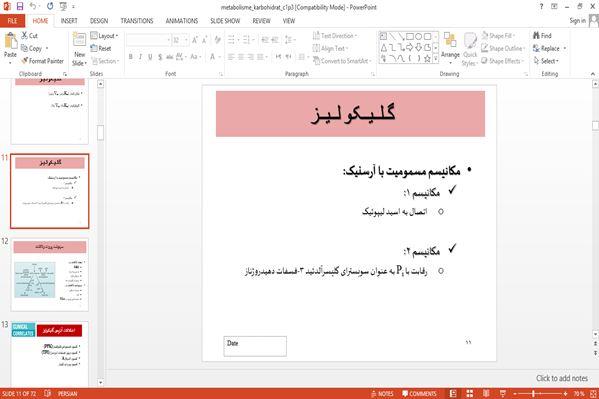Click NOTES button in status bar
The width and height of the screenshot is (599, 399).
click(x=382, y=394)
